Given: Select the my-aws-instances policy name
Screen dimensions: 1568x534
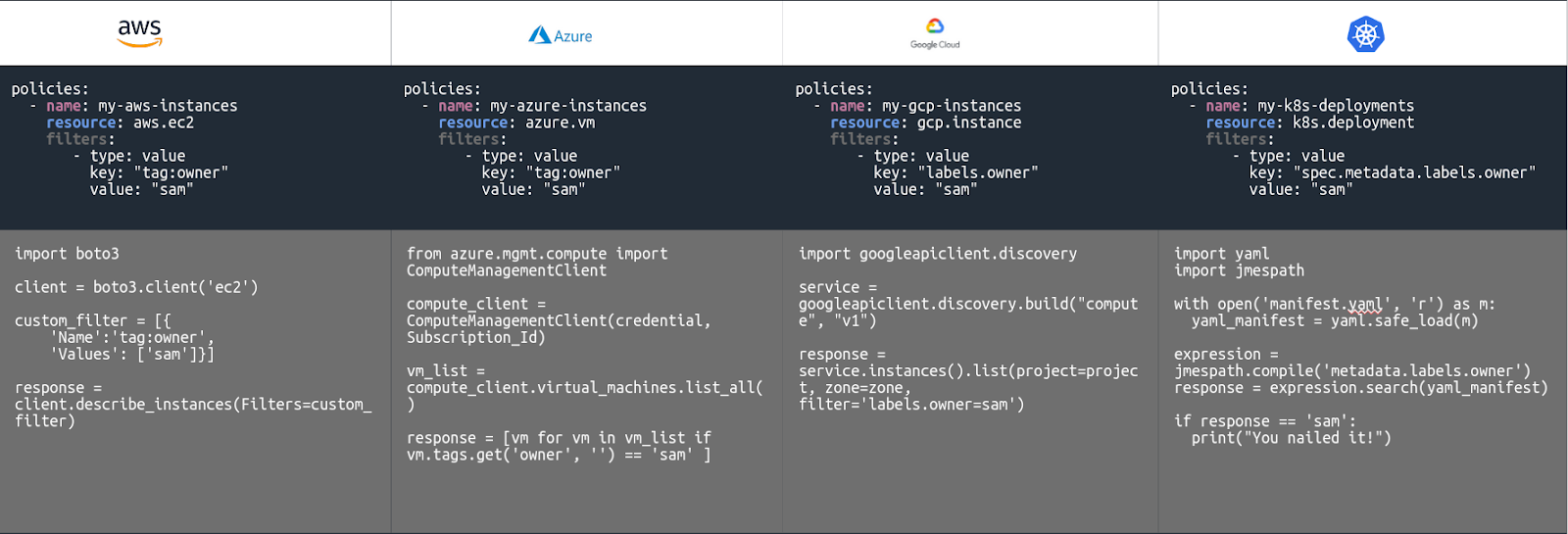Looking at the screenshot, I should coord(167,106).
